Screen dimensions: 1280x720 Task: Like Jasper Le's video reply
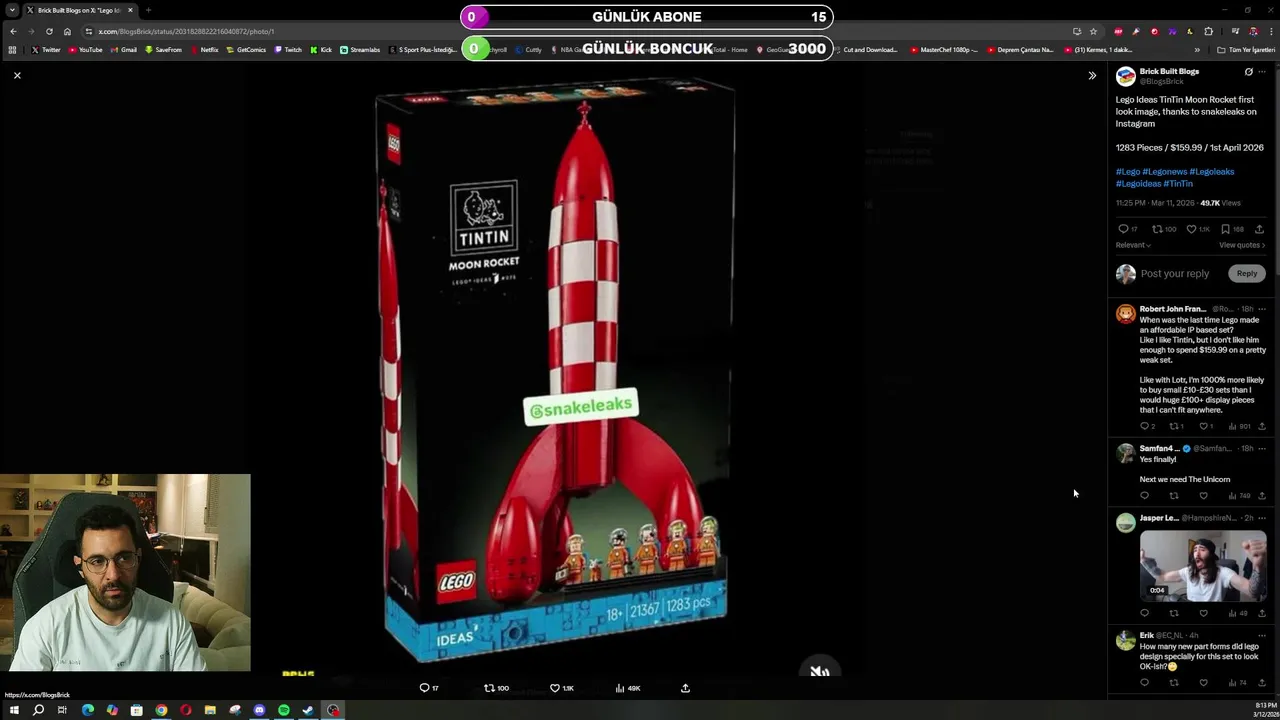point(1203,613)
